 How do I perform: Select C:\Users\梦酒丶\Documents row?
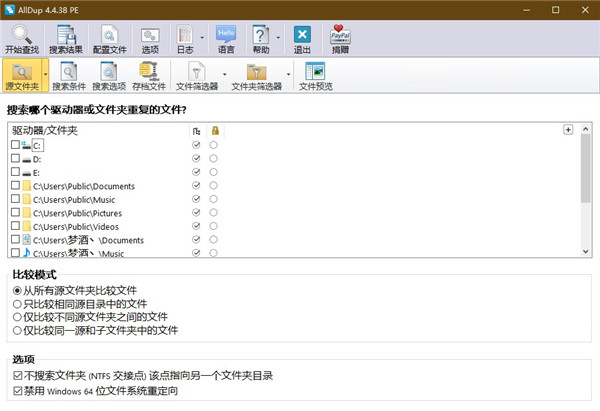(x=88, y=240)
